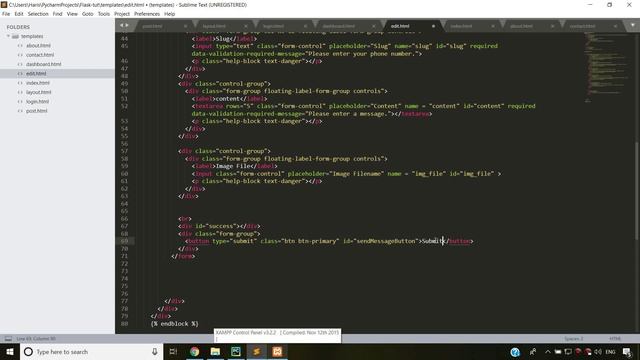Toggle the sidebar panel switcher icon in status bar
The width and height of the screenshot is (640, 360).
pyautogui.click(x=8, y=338)
